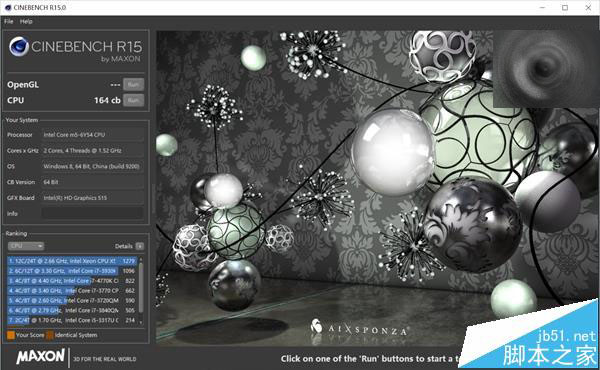
Task: Select ranking row 2 Core i7-3930K 1096
Action: [72, 271]
